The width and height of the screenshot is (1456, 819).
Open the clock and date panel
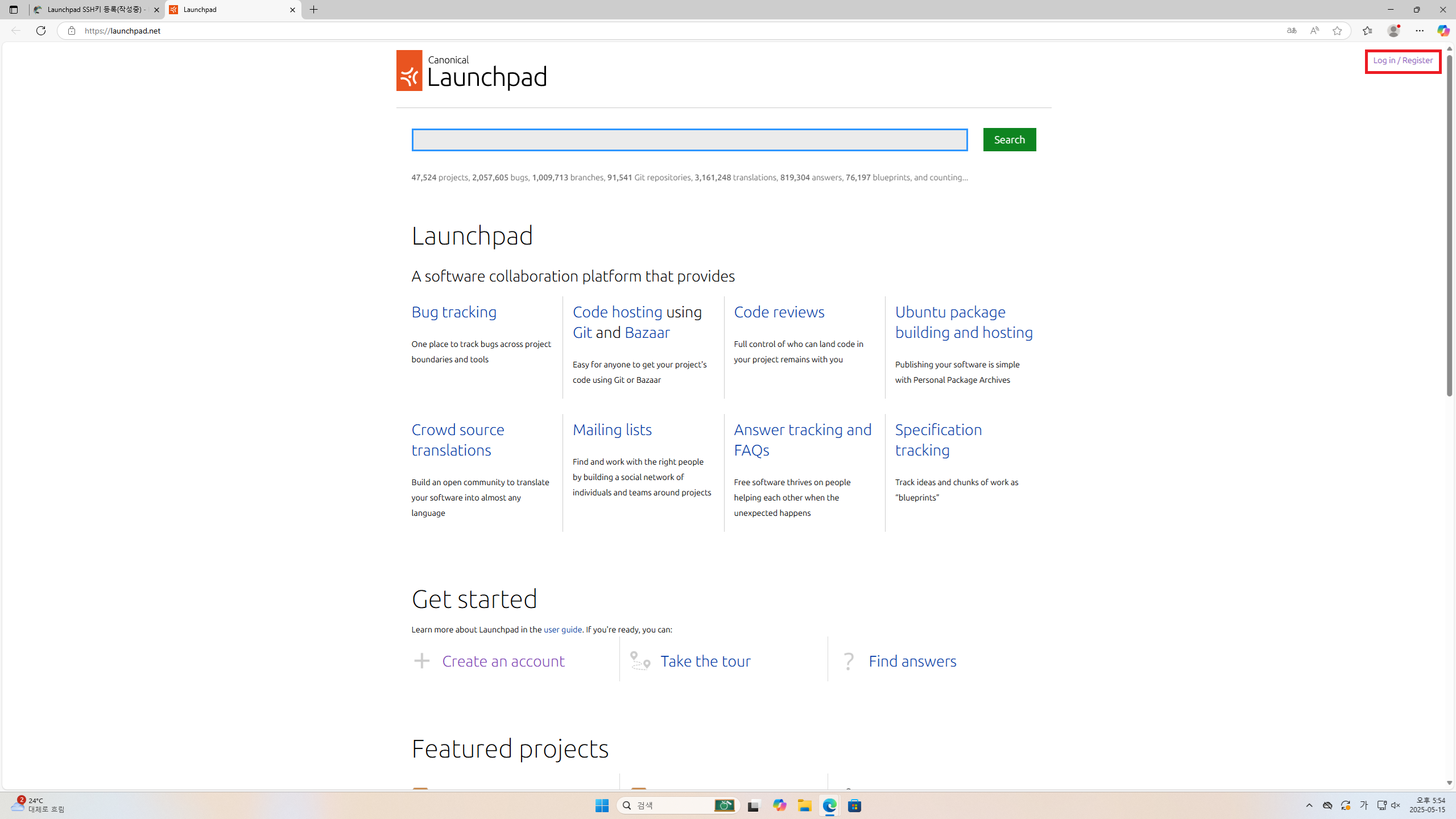click(1427, 805)
